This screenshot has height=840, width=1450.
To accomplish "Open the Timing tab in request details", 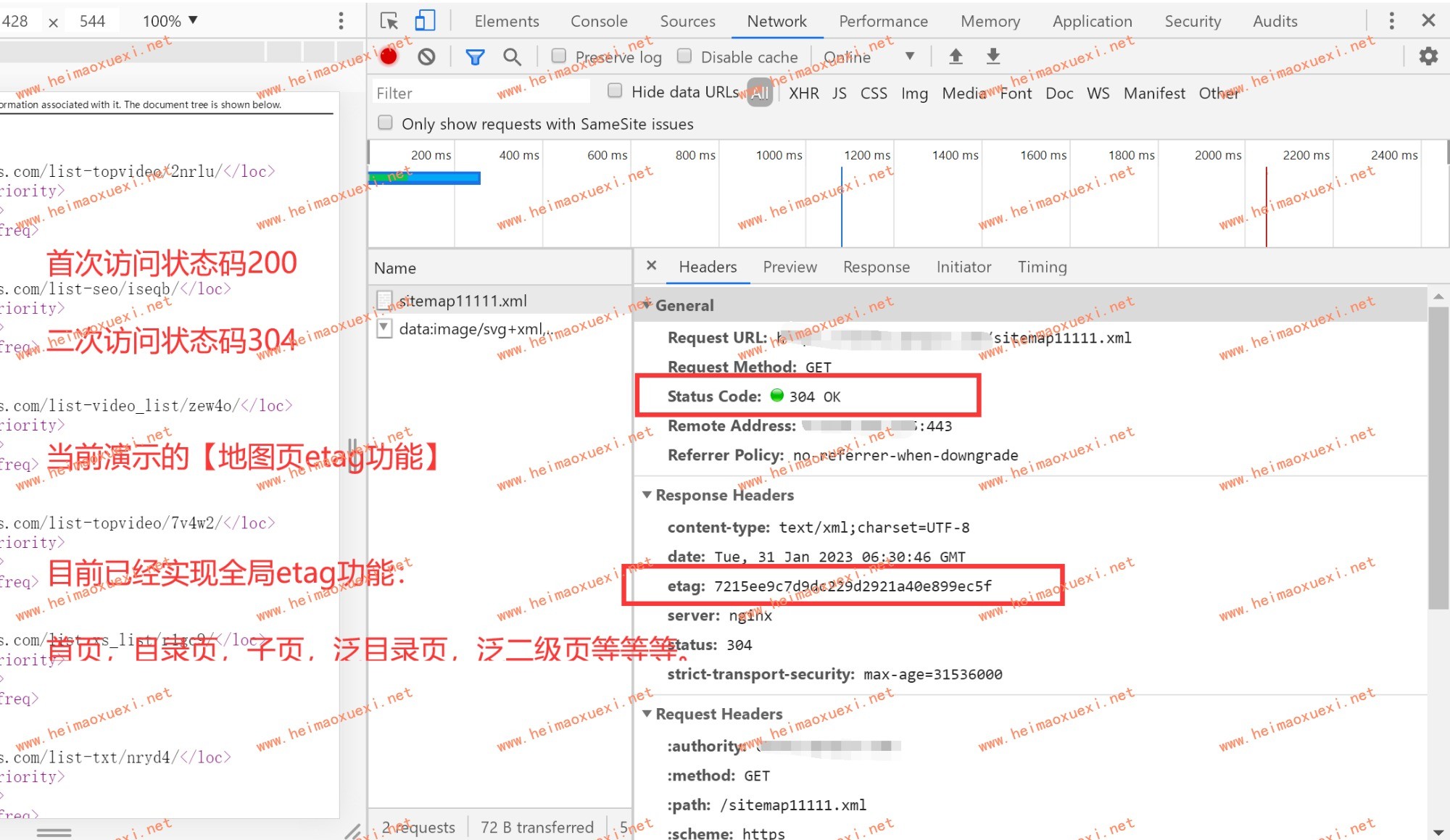I will click(x=1042, y=267).
